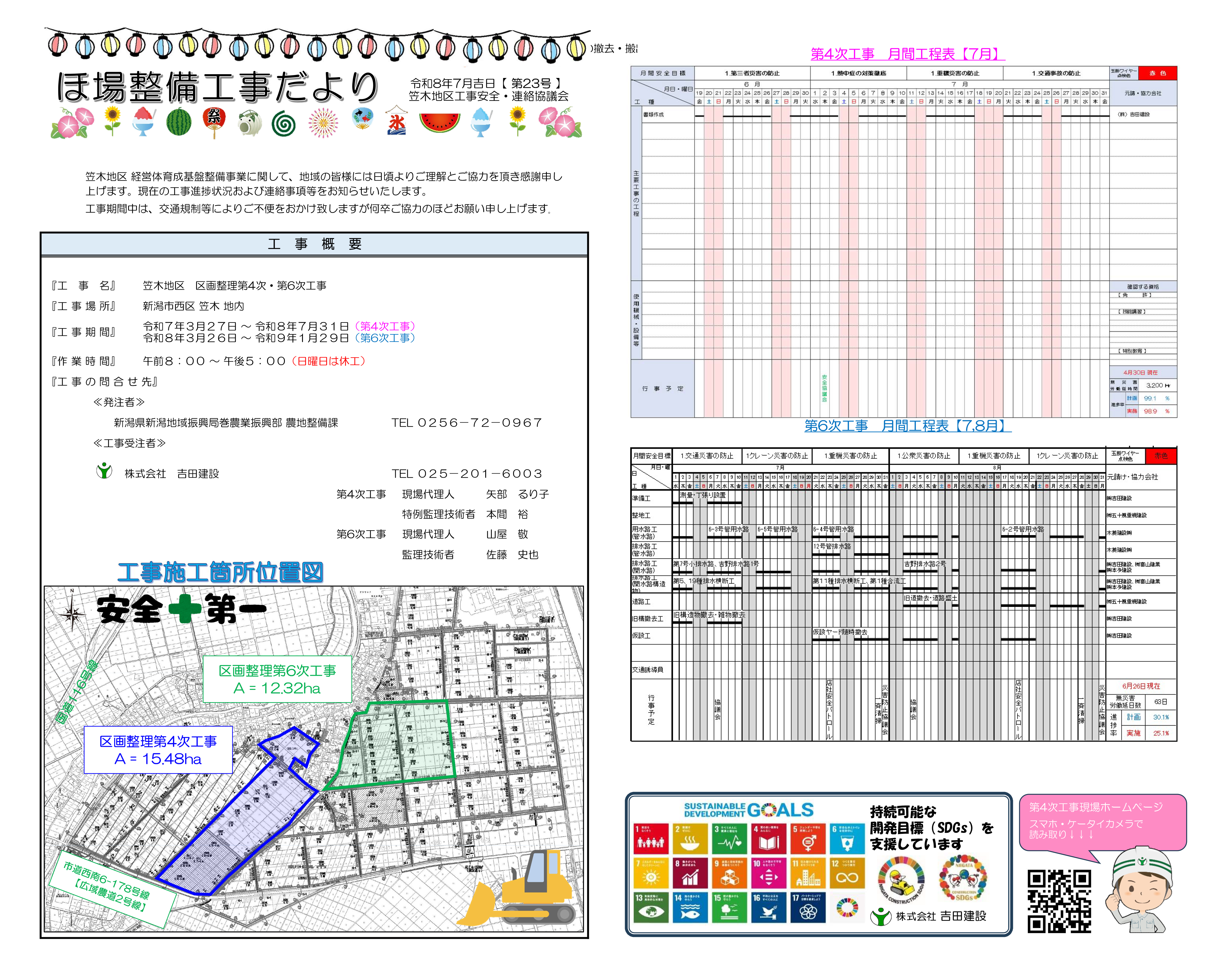Click the yellow bulldozer illustration on the map
The height and width of the screenshot is (972, 1232).
point(517,888)
